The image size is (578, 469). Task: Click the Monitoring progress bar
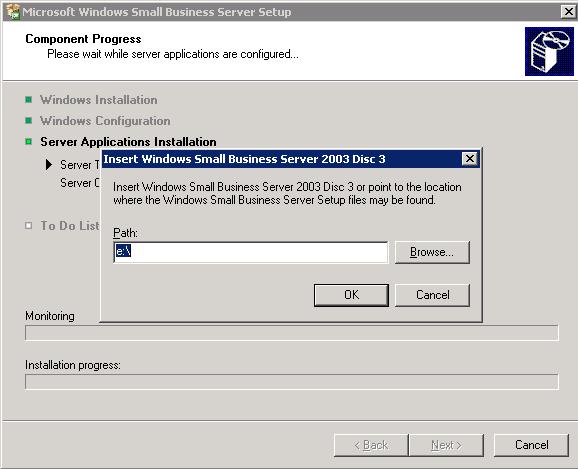coord(292,333)
